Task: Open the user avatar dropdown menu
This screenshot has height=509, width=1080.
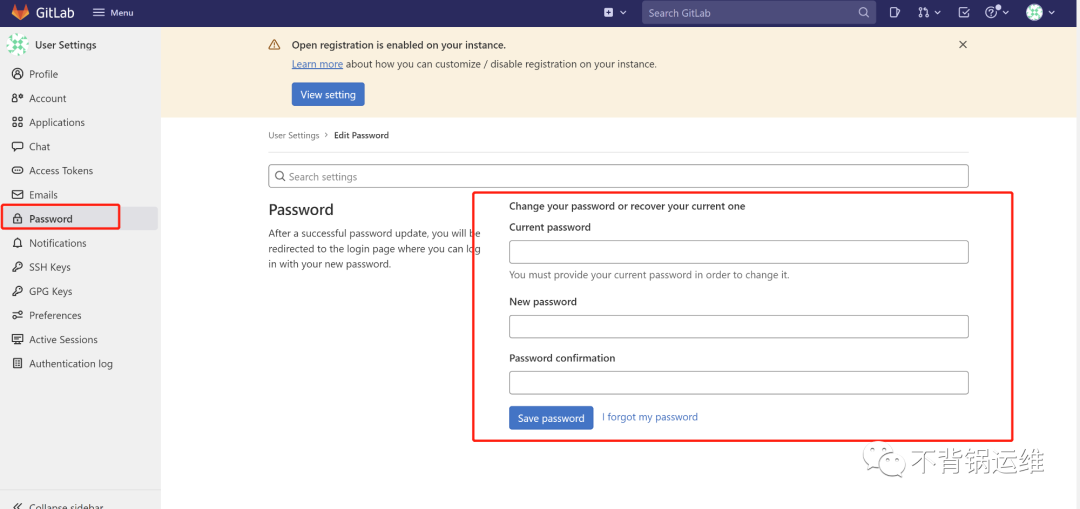Action: click(x=1040, y=12)
